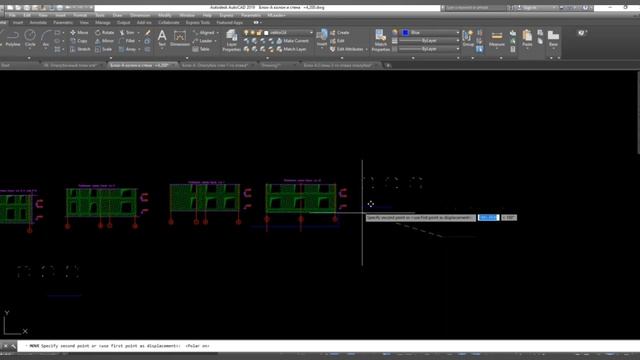
Task: Click Match Properties icon
Action: [x=380, y=40]
